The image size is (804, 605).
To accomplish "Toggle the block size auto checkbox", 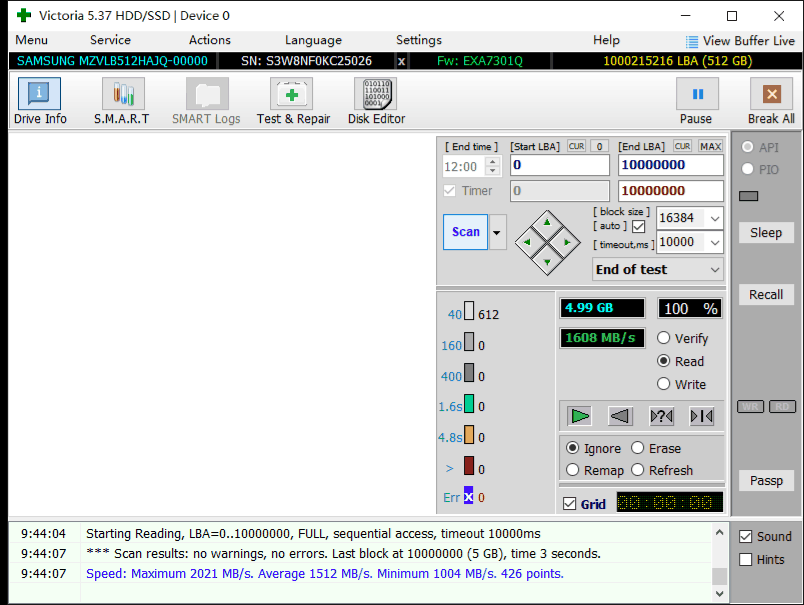I will point(638,226).
